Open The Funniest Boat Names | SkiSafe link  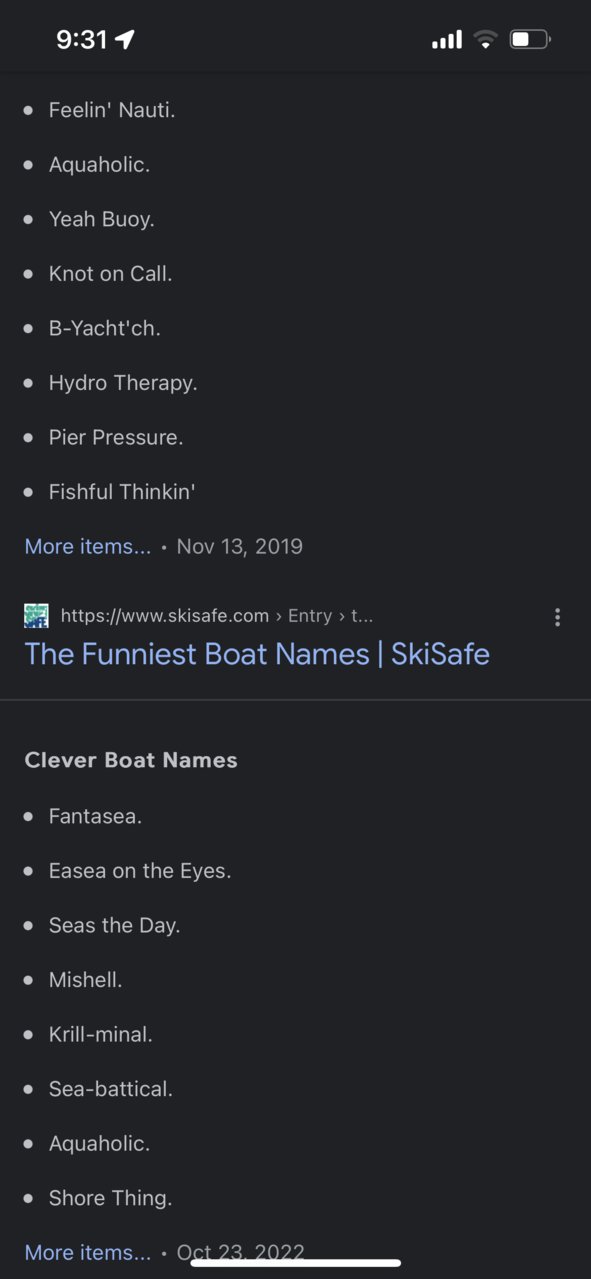pyautogui.click(x=257, y=654)
